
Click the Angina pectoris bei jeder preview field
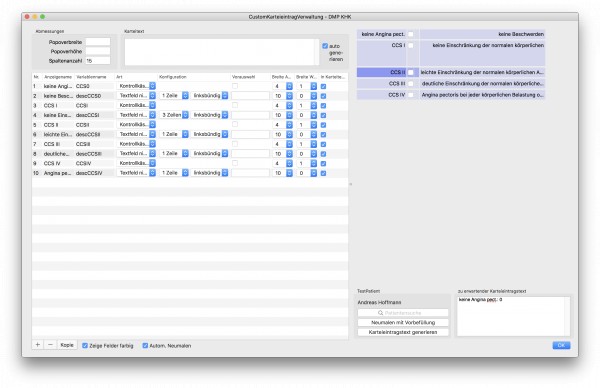[482, 95]
